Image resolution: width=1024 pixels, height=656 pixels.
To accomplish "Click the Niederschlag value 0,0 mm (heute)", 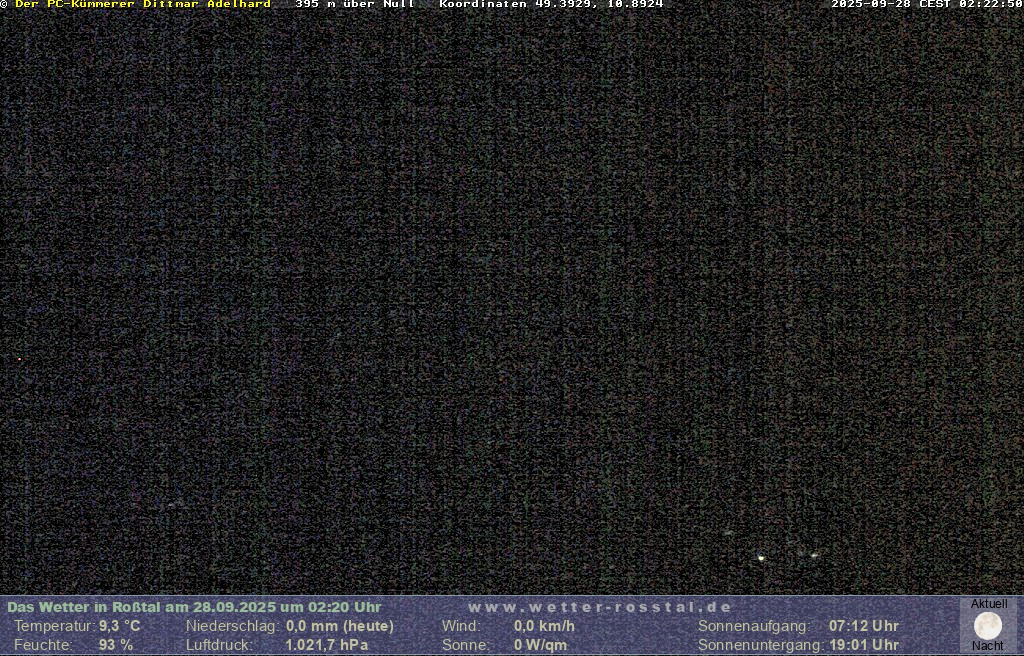I will (x=340, y=626).
